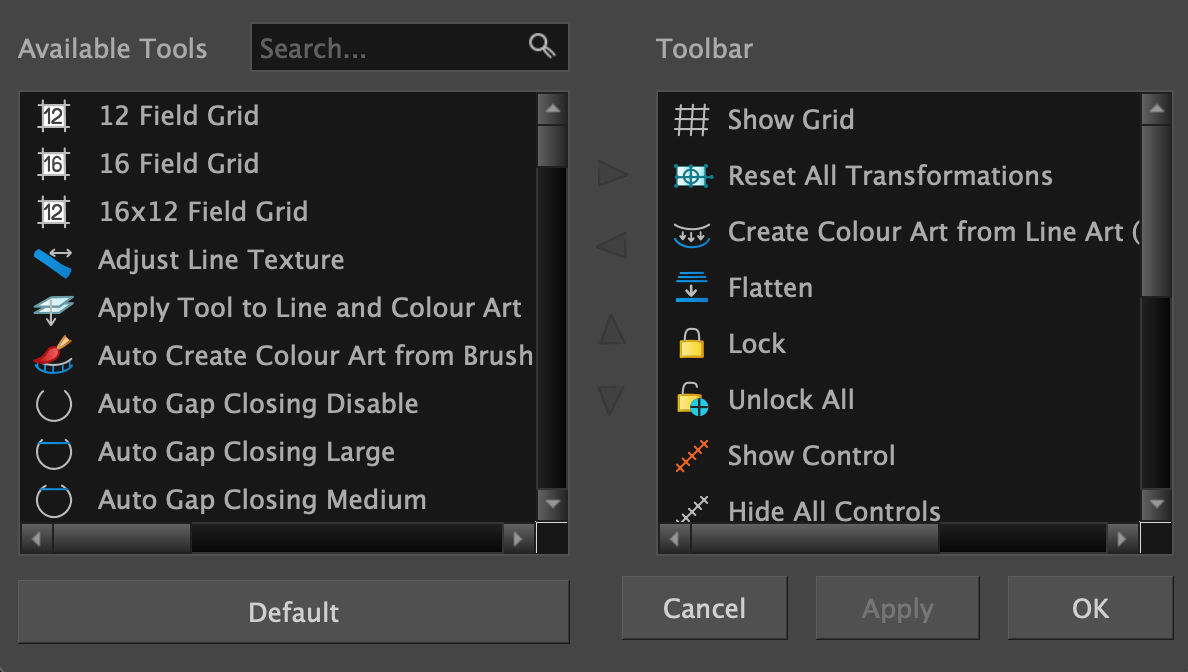Click the Unlock All icon
This screenshot has height=672, width=1188.
691,399
